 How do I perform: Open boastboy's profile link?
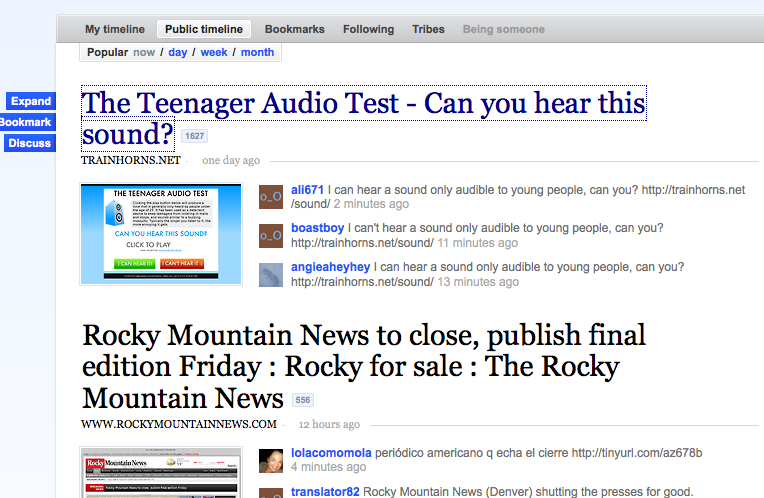click(317, 228)
